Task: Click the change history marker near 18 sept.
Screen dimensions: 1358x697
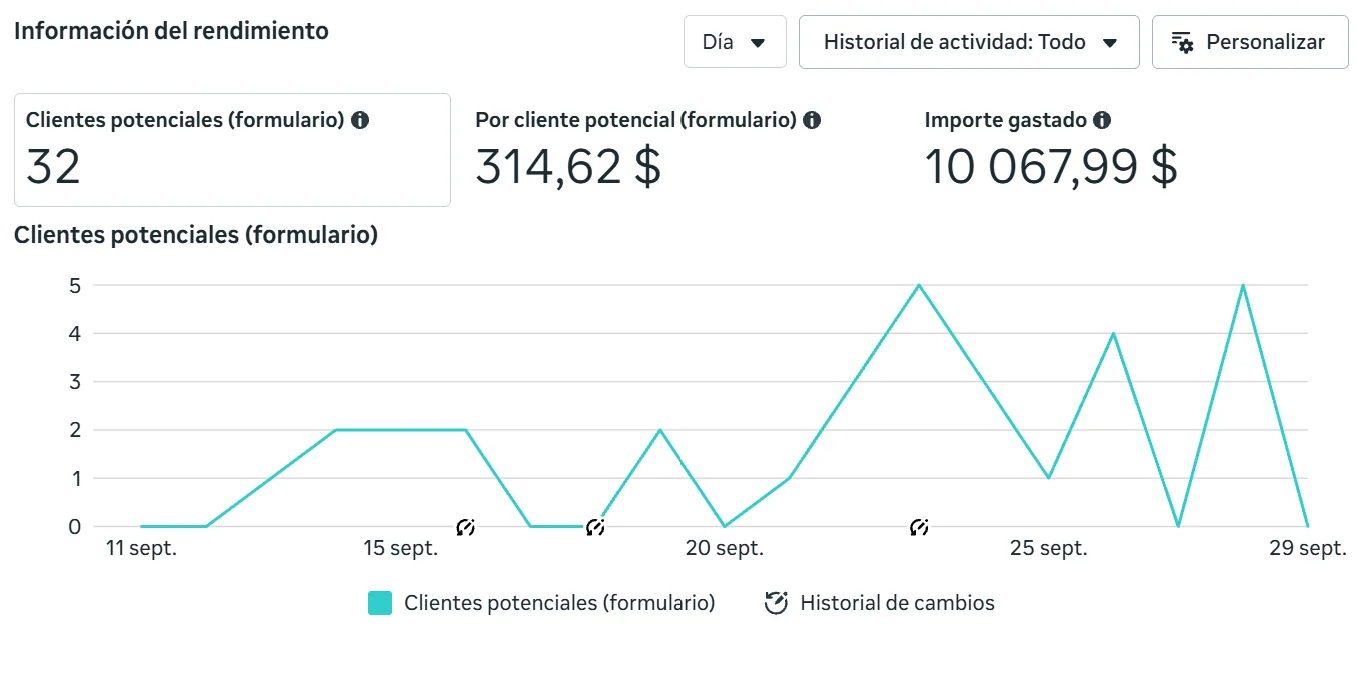Action: tap(595, 527)
